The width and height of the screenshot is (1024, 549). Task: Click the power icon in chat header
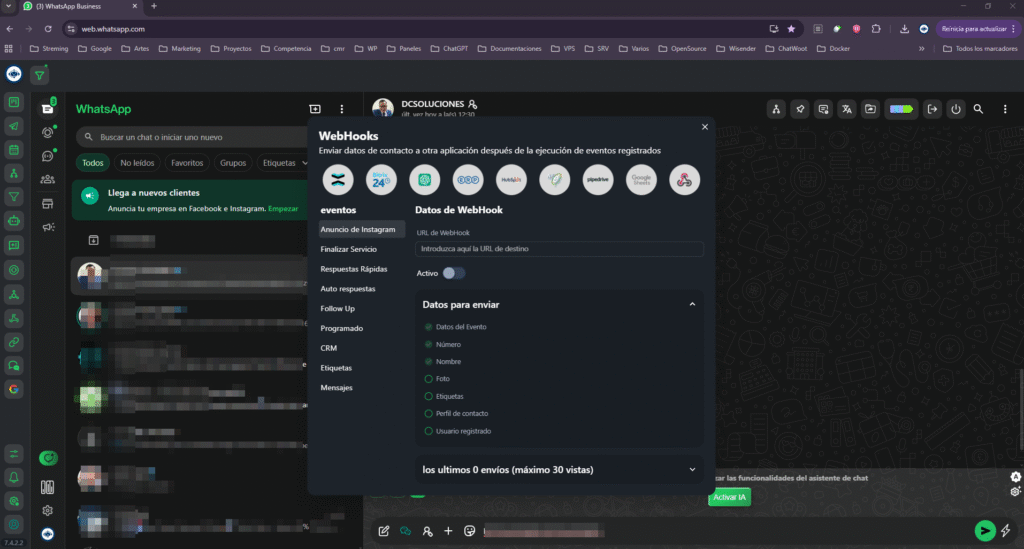[956, 110]
